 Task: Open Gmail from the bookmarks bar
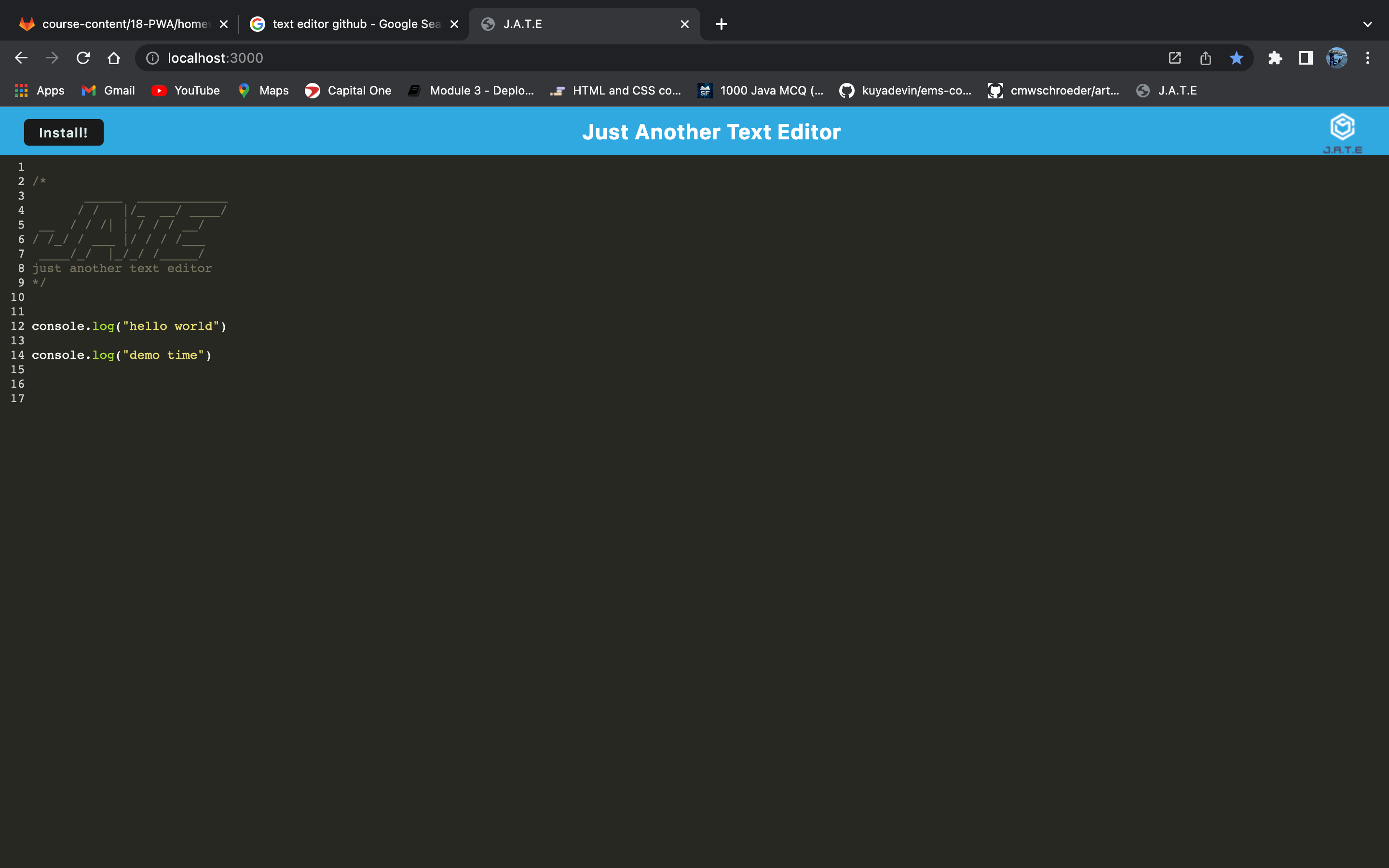coord(108,90)
